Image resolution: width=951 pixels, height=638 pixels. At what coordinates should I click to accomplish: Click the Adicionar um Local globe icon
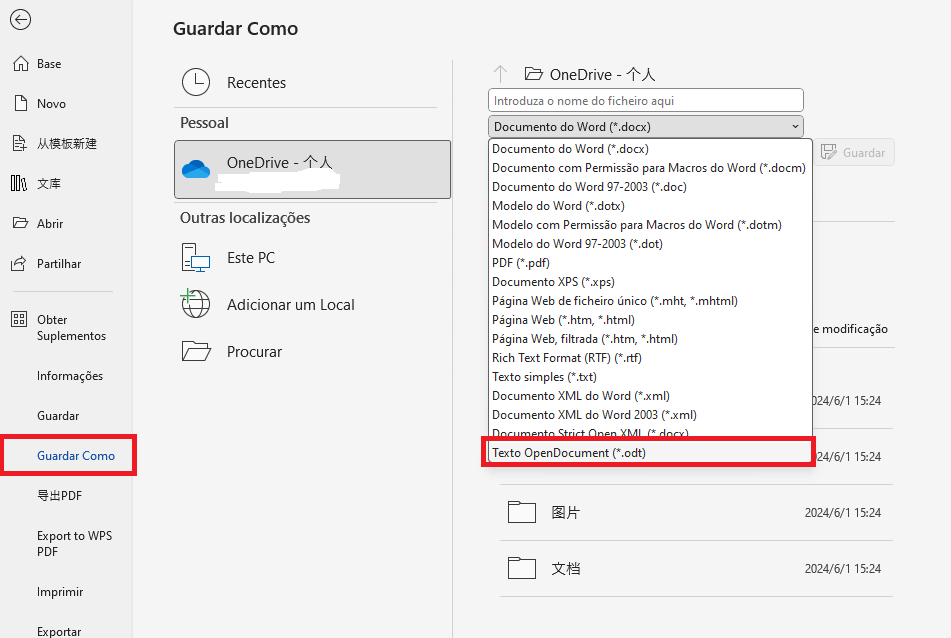[x=195, y=303]
